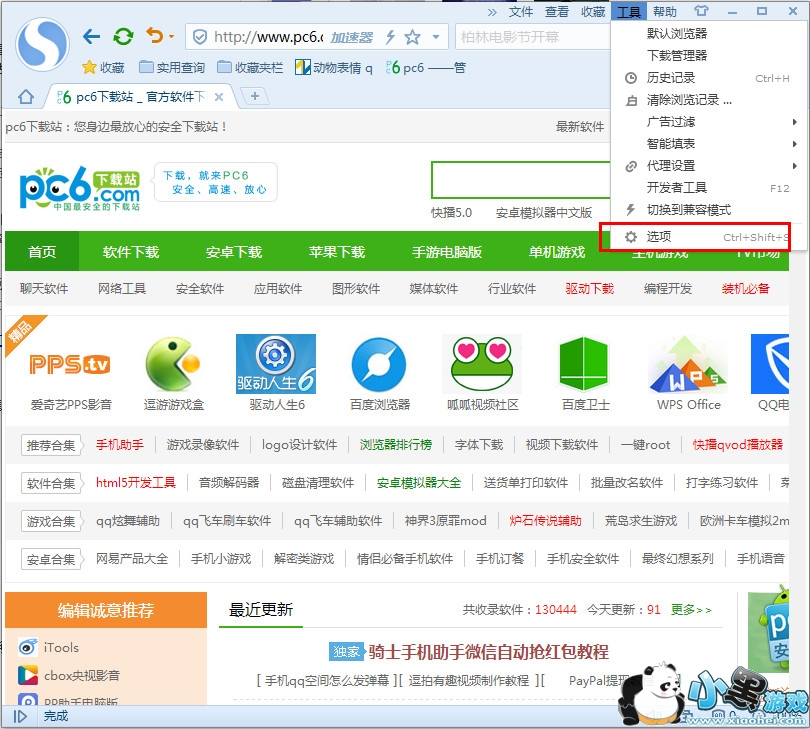
Task: Open 骑士手机助手微信自动抢红包教程 headline
Action: point(488,652)
